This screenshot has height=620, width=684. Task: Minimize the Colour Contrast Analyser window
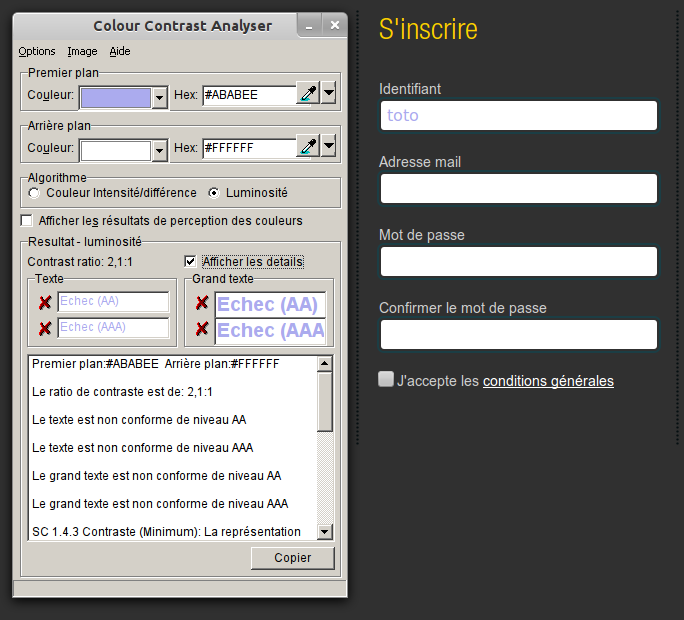(x=309, y=26)
